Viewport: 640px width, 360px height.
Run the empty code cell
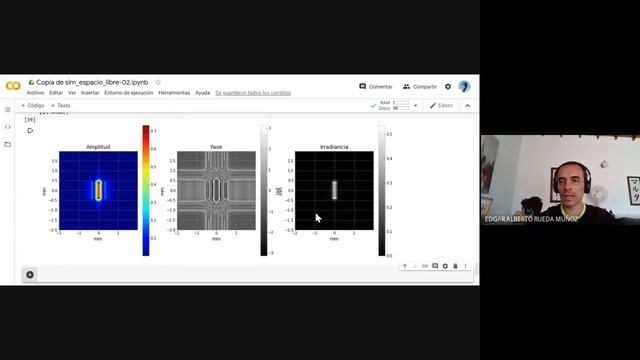coord(30,275)
